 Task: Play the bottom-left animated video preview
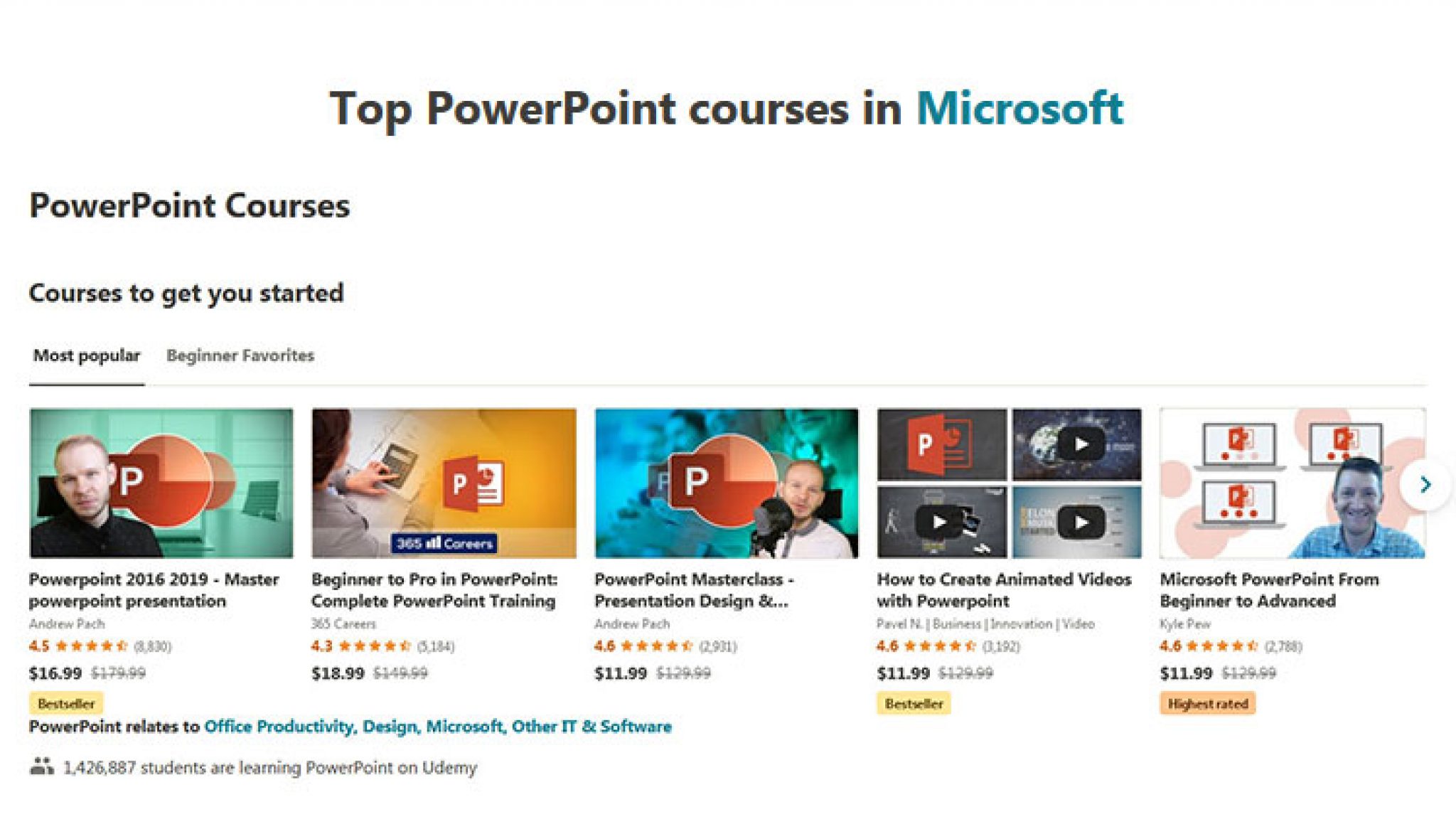pos(939,523)
